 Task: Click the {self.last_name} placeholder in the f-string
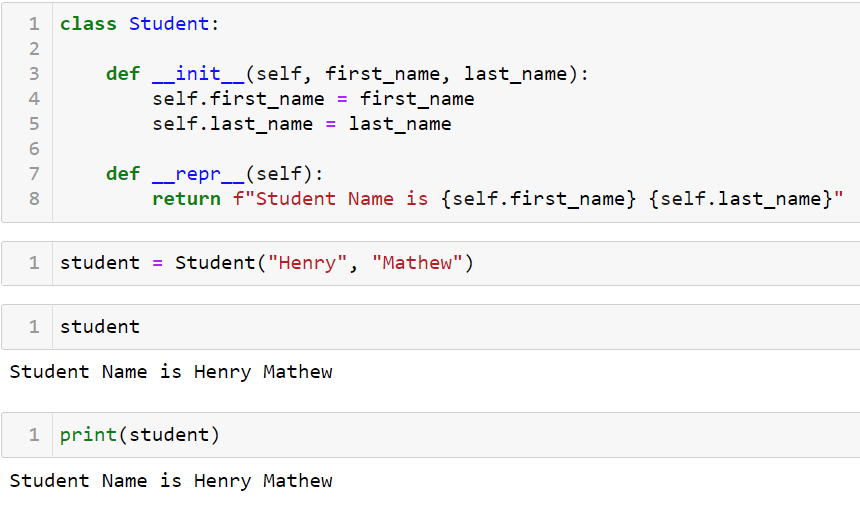click(741, 199)
